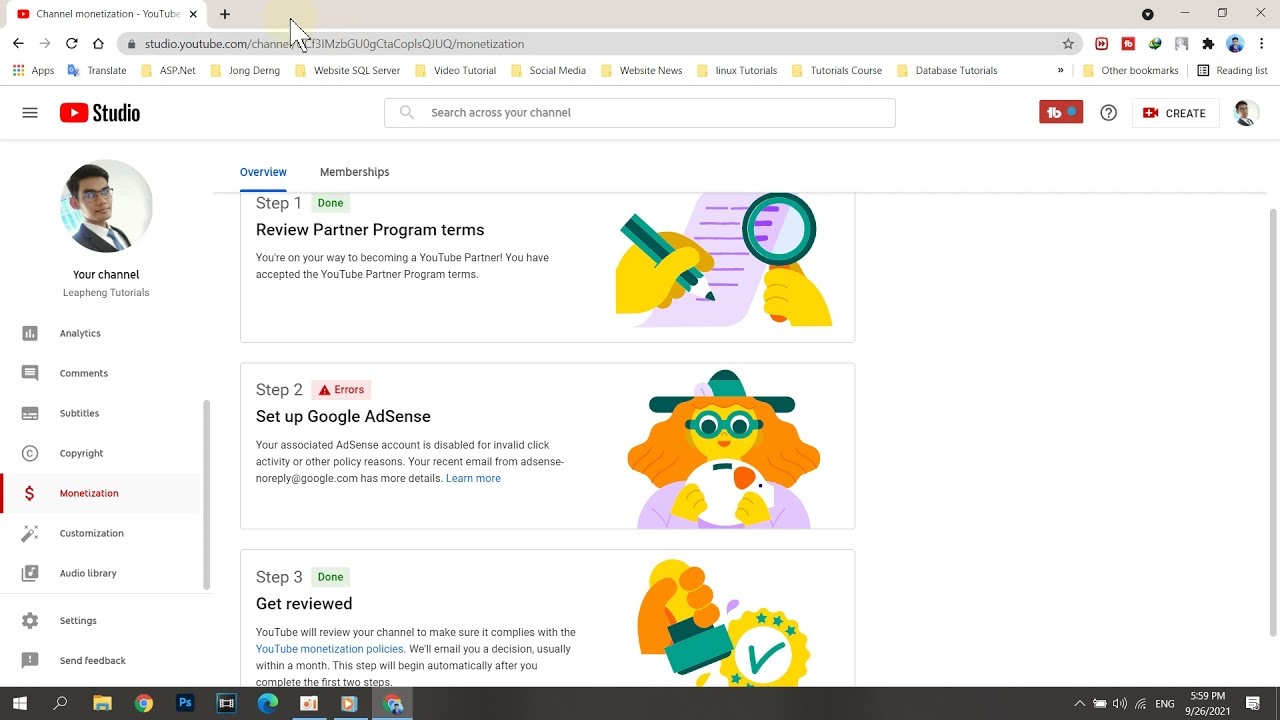Open Chrome three-dot menu
The height and width of the screenshot is (720, 1280).
click(x=1262, y=44)
